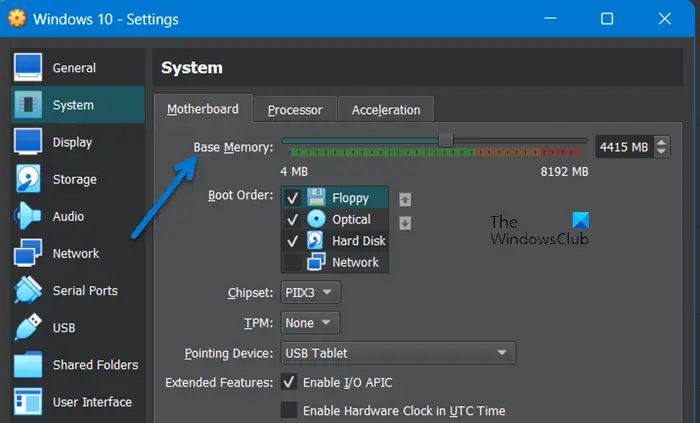Open the Audio settings category
The height and width of the screenshot is (423, 700).
tap(78, 216)
